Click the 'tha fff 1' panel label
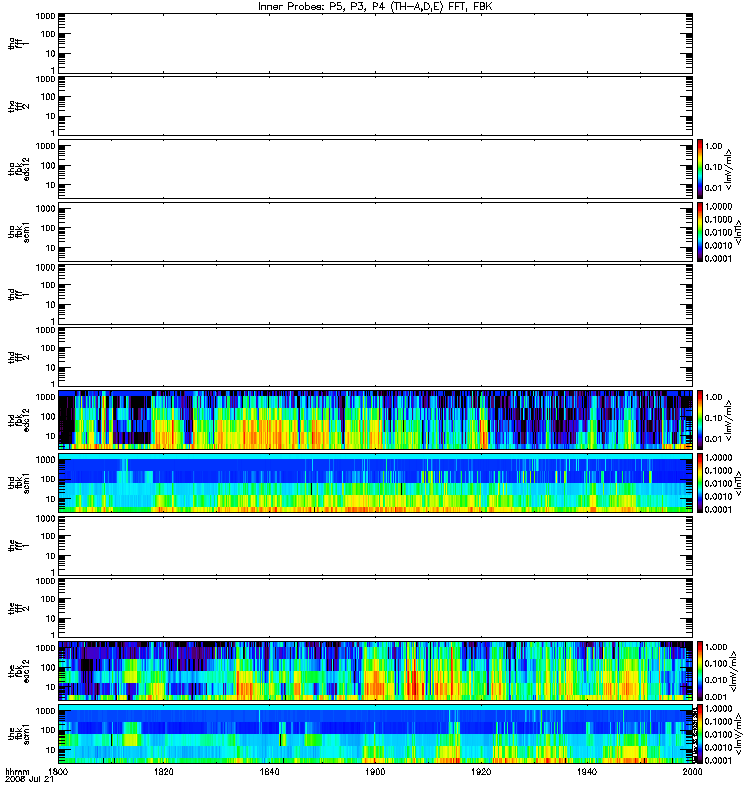 [18, 43]
